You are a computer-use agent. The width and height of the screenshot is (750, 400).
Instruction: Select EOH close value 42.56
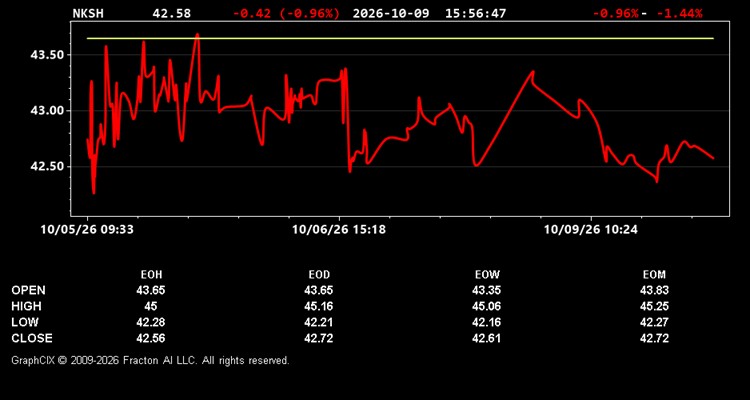[151, 338]
